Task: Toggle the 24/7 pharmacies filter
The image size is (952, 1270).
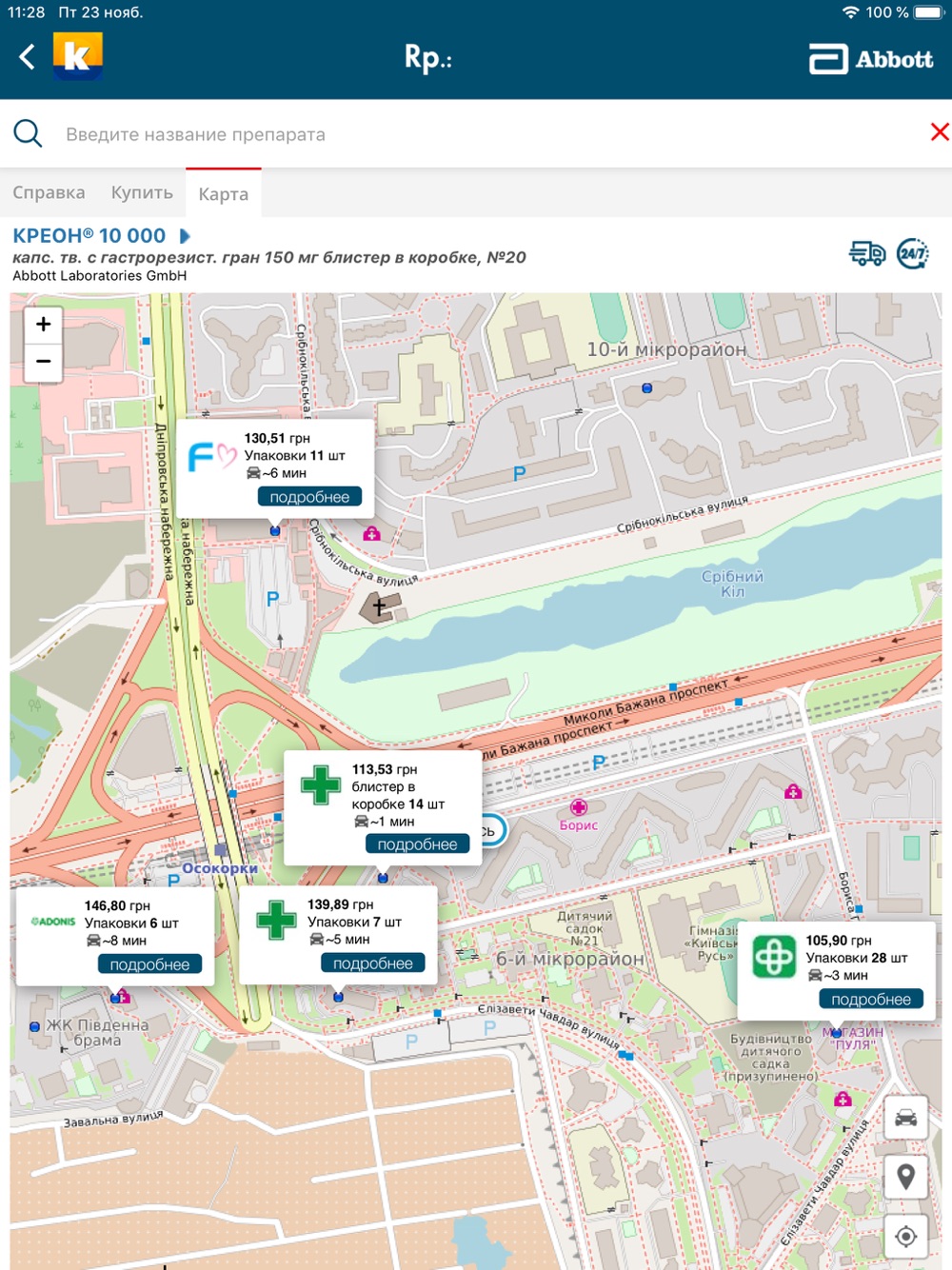Action: (913, 253)
